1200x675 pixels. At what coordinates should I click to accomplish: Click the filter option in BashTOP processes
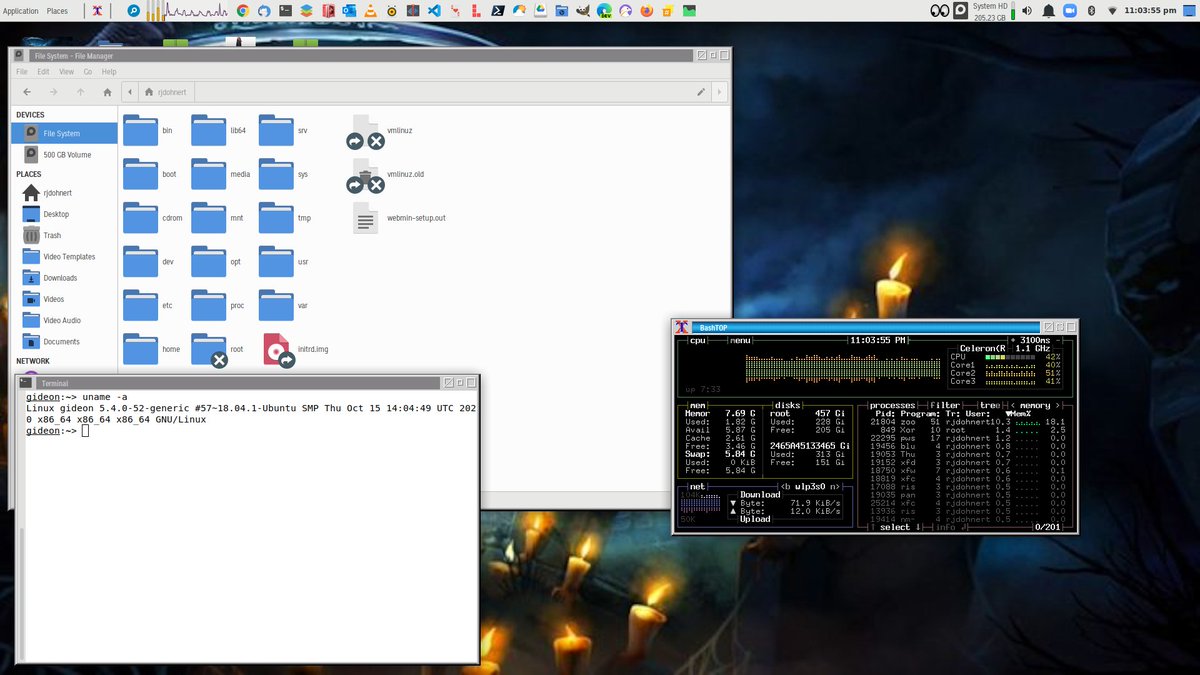[x=945, y=405]
